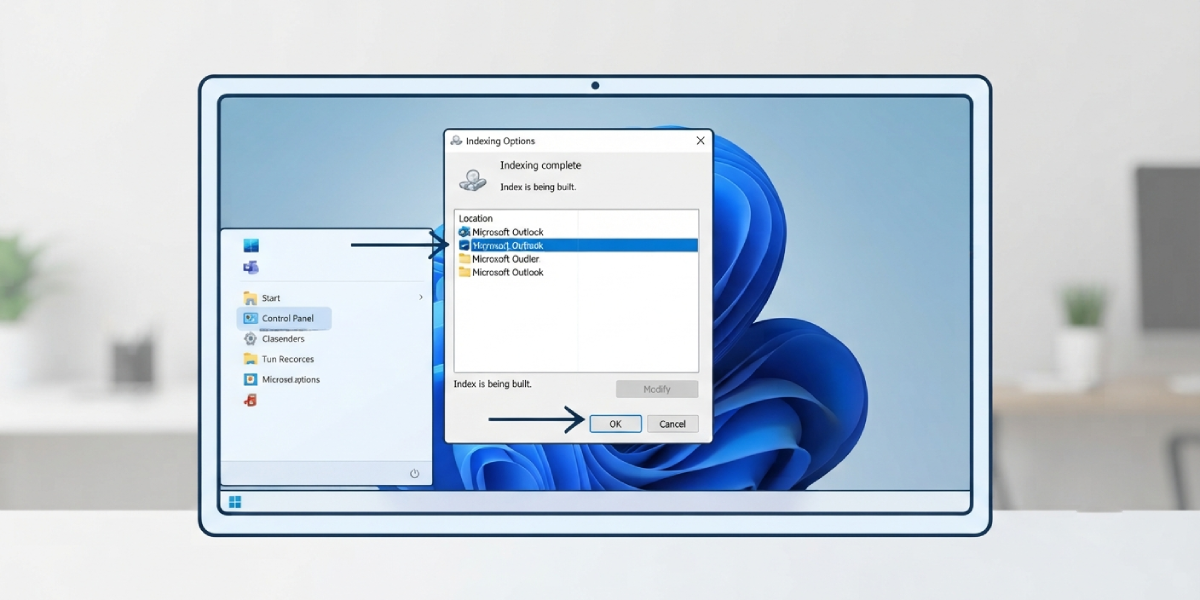Close the Indexing Options dialog
The image size is (1200, 600).
click(x=700, y=141)
